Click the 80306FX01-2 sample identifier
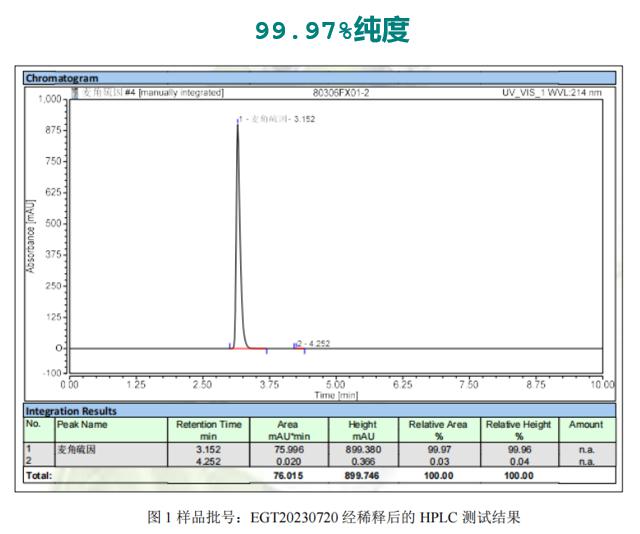Screen dimensions: 640x534 coord(341,93)
